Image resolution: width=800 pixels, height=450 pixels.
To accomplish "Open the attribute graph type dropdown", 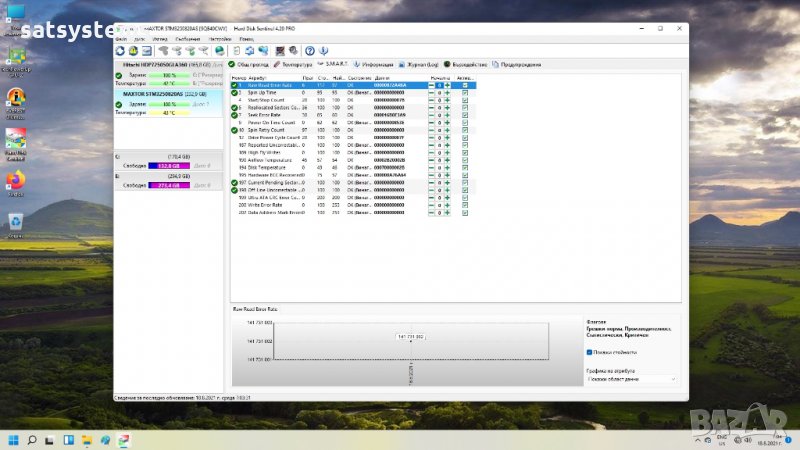I will pyautogui.click(x=630, y=381).
